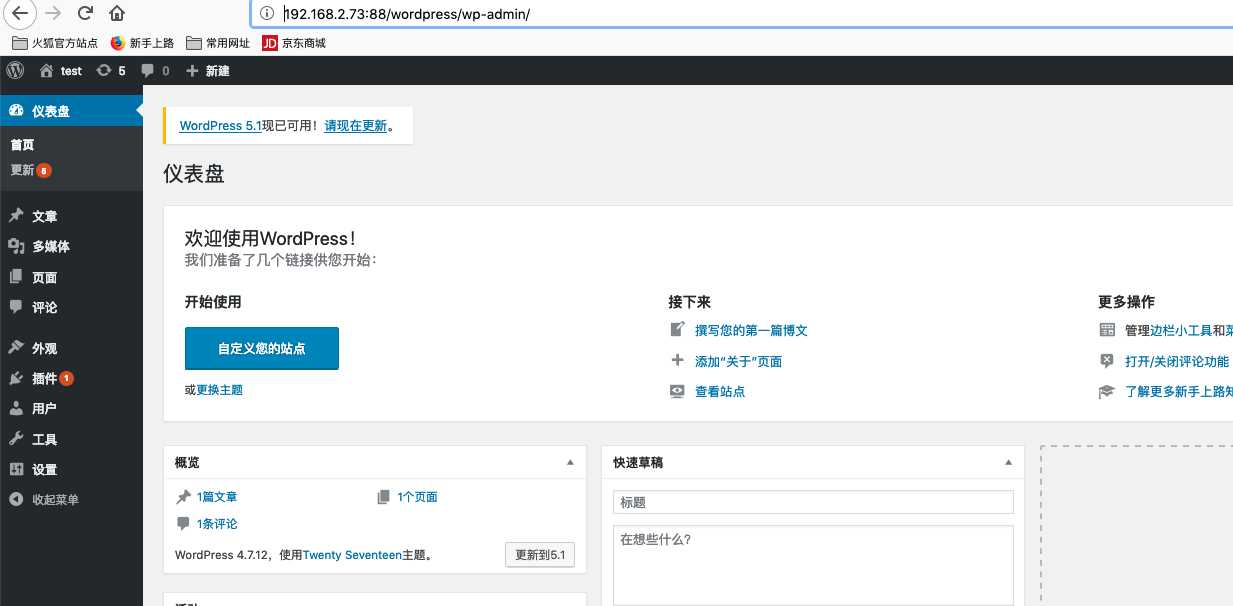The width and height of the screenshot is (1233, 606).
Task: Collapse the sidebar with 收起菜单
Action: coord(44,499)
